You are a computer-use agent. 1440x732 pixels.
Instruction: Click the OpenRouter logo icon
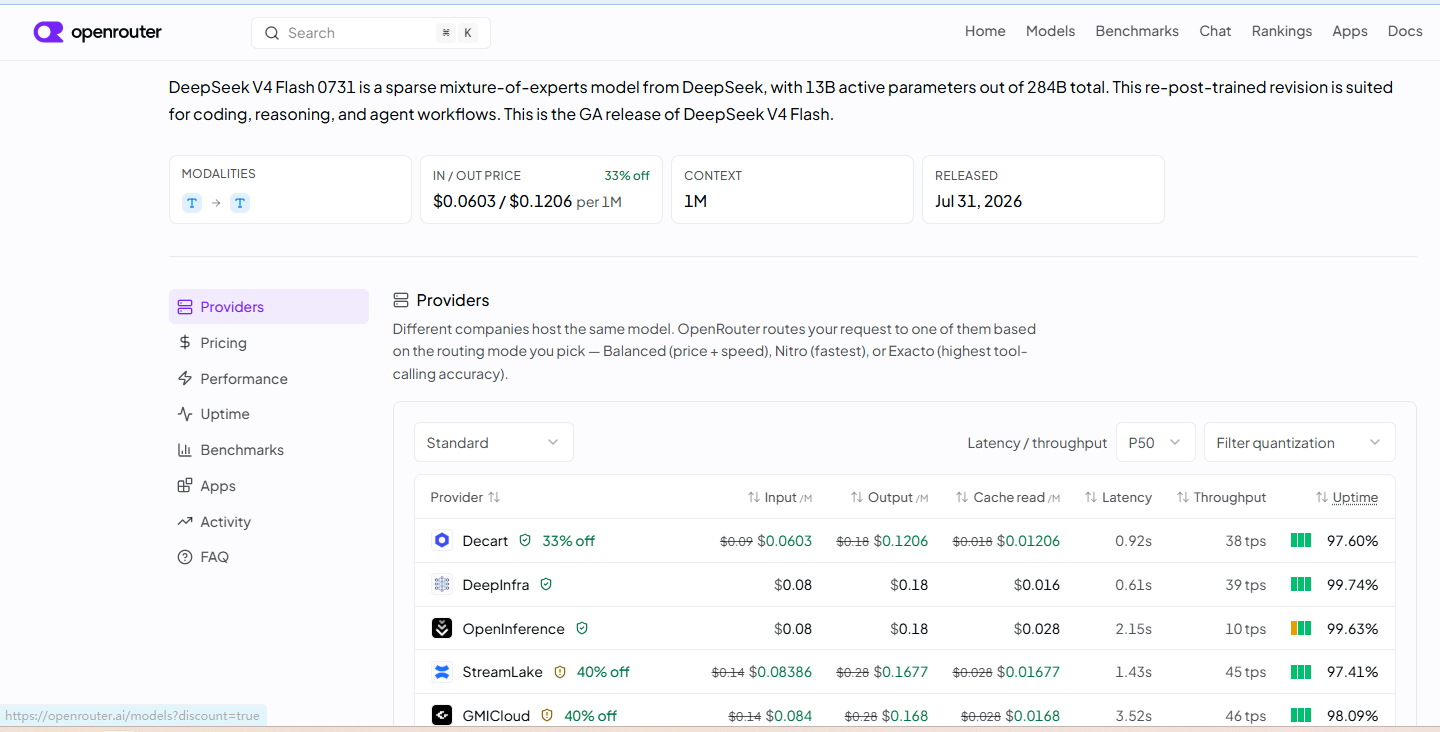click(48, 33)
